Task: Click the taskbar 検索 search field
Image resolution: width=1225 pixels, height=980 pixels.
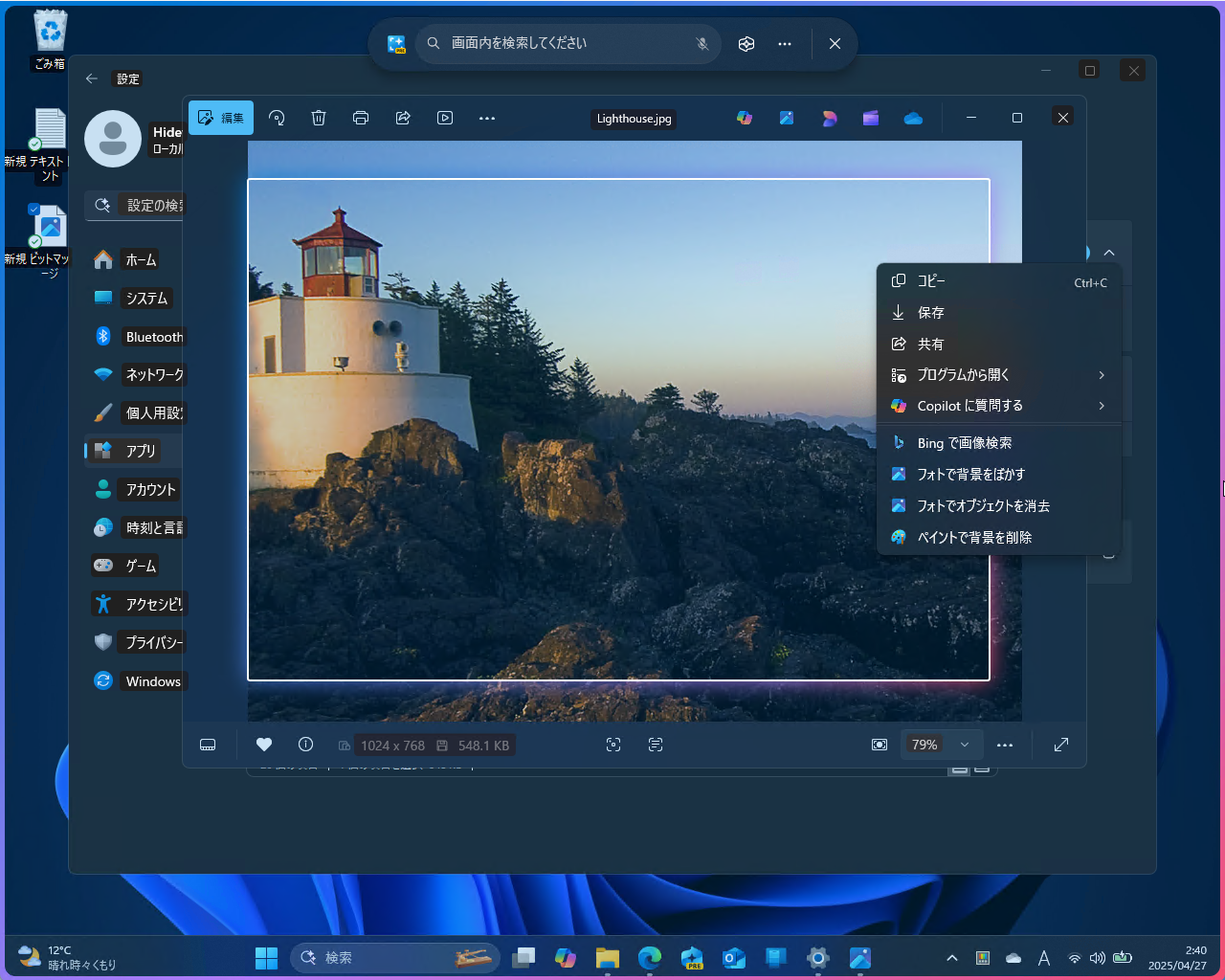Action: point(395,957)
